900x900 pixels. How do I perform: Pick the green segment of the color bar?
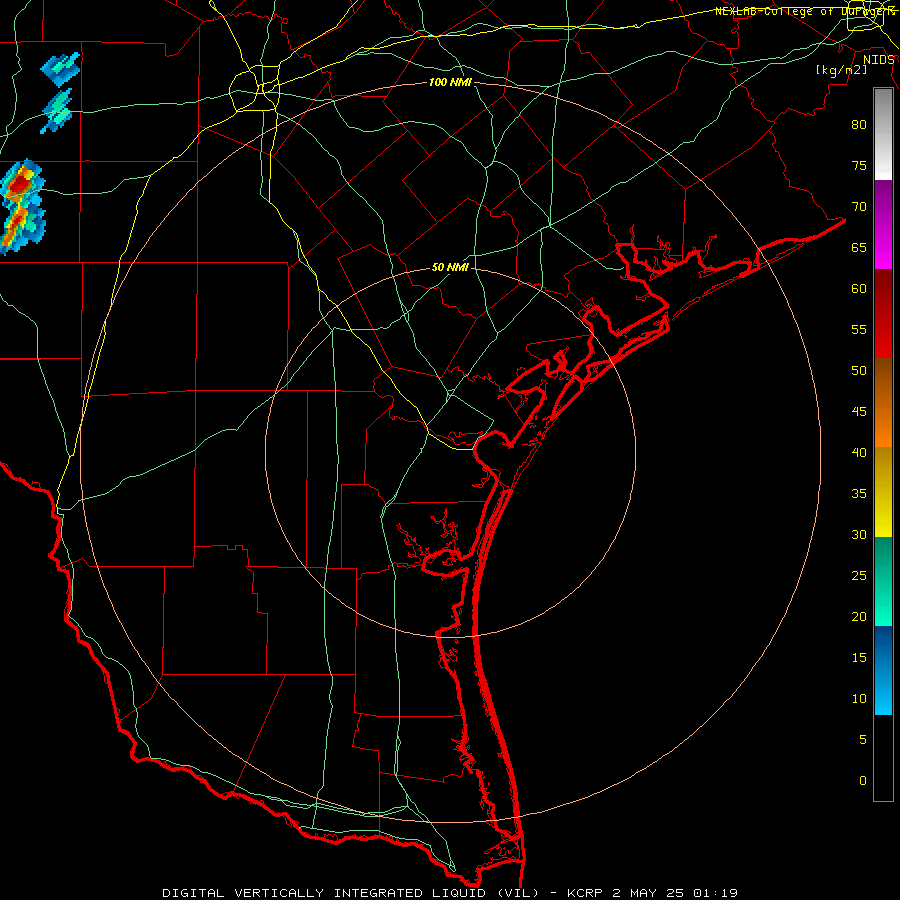click(x=883, y=581)
